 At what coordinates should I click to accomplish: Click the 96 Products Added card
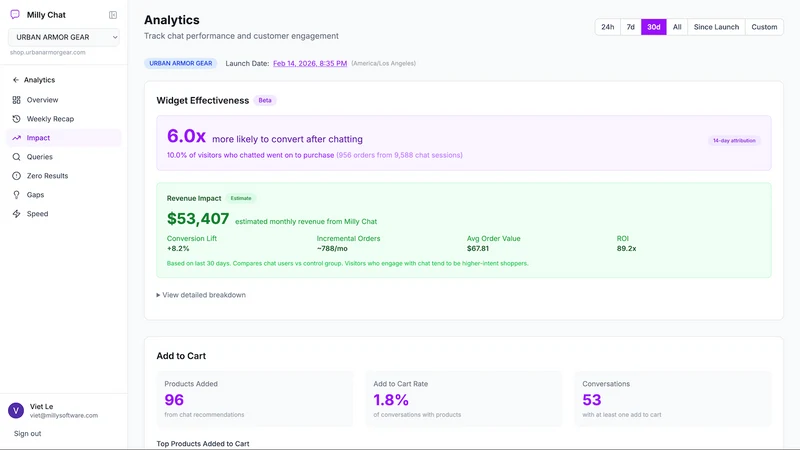tap(255, 399)
